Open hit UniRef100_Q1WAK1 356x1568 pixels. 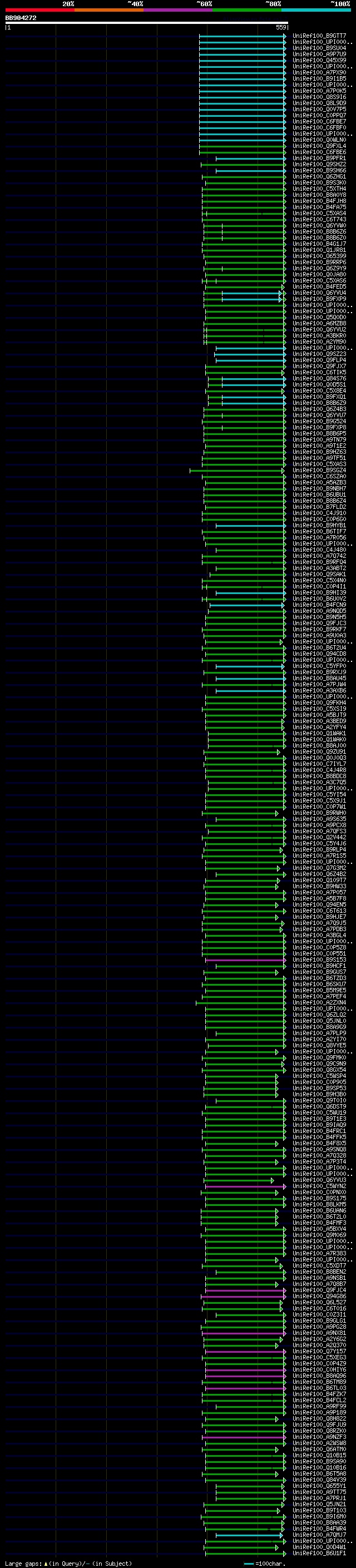click(x=319, y=734)
